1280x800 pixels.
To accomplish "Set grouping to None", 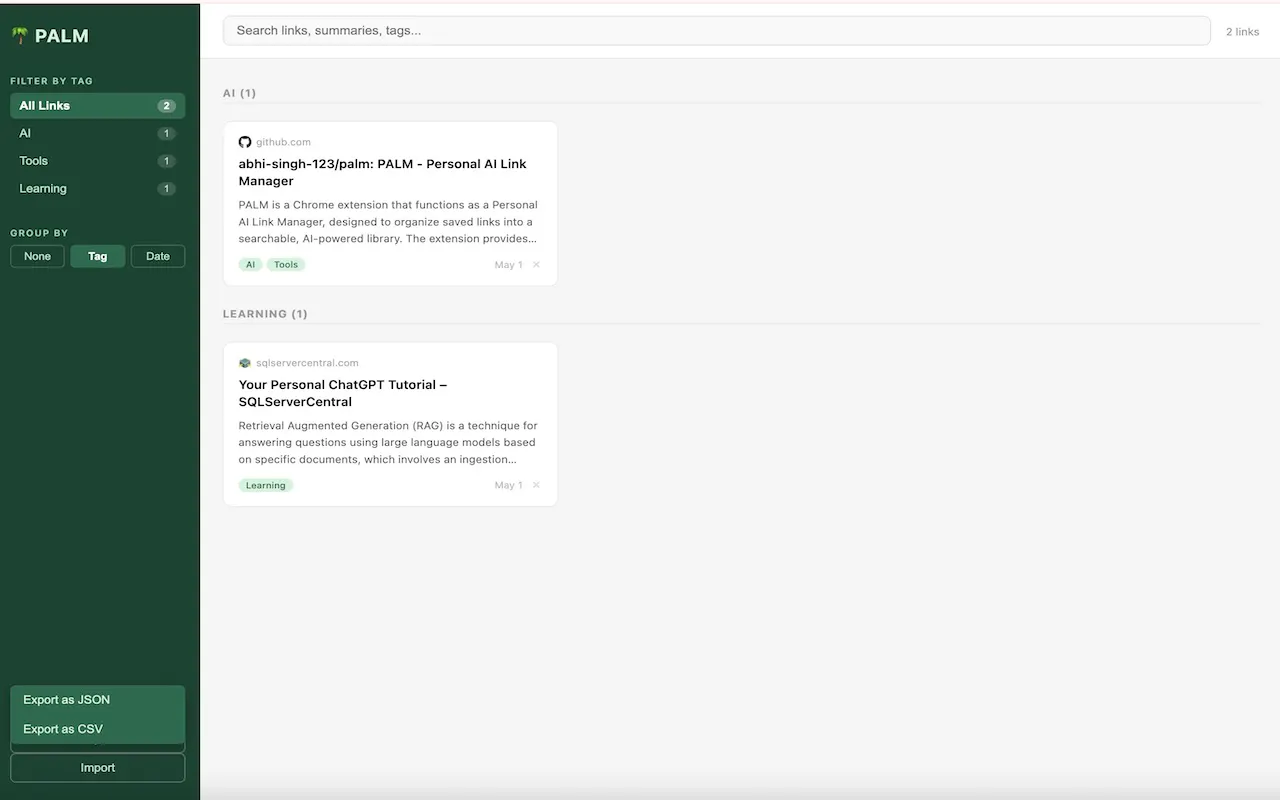I will point(37,256).
